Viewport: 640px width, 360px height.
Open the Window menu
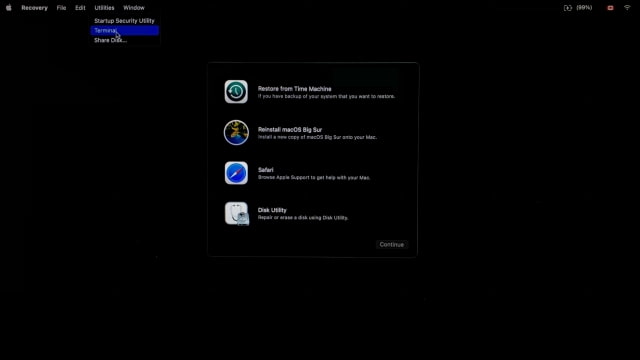click(x=134, y=8)
